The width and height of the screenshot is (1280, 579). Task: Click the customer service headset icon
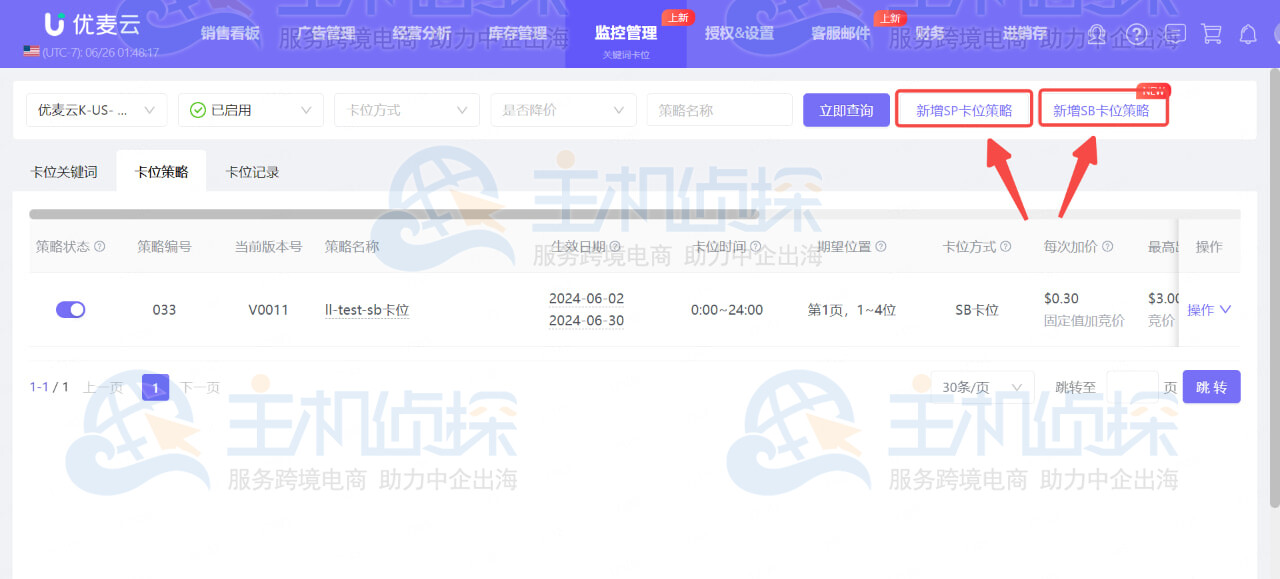pos(1098,34)
